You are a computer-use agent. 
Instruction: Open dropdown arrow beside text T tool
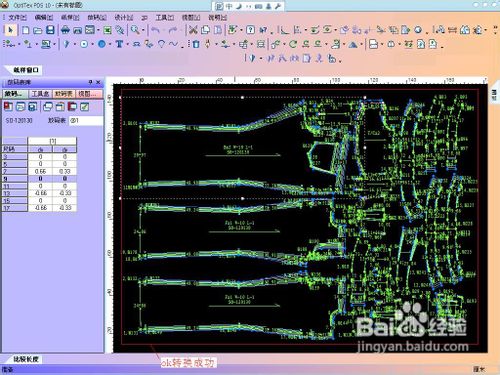click(127, 44)
